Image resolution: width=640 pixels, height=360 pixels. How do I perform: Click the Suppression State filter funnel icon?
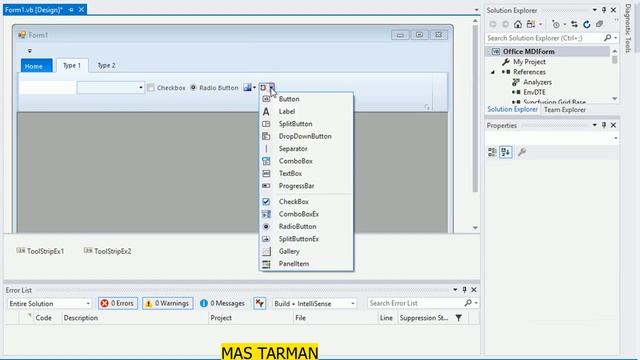tap(459, 318)
